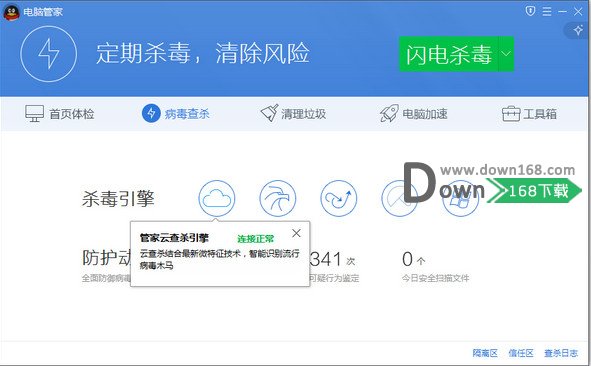Image resolution: width=591 pixels, height=366 pixels.
Task: Click the cloud engine icon
Action: [x=217, y=198]
